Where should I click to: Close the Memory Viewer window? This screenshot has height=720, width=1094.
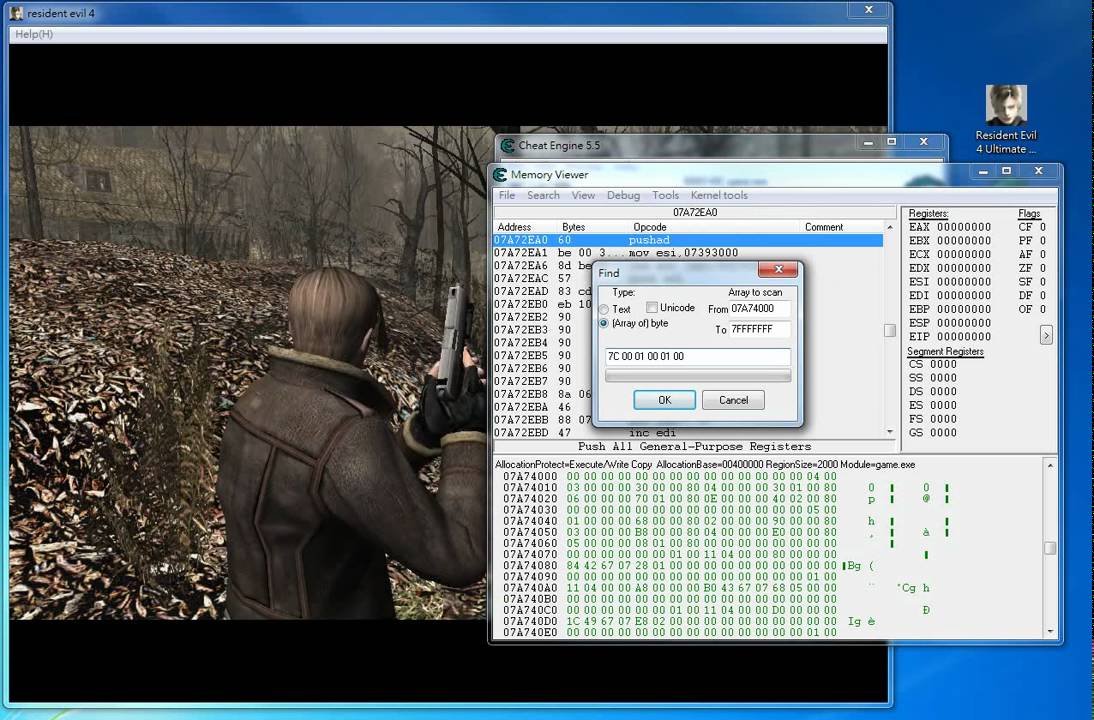(x=1038, y=171)
